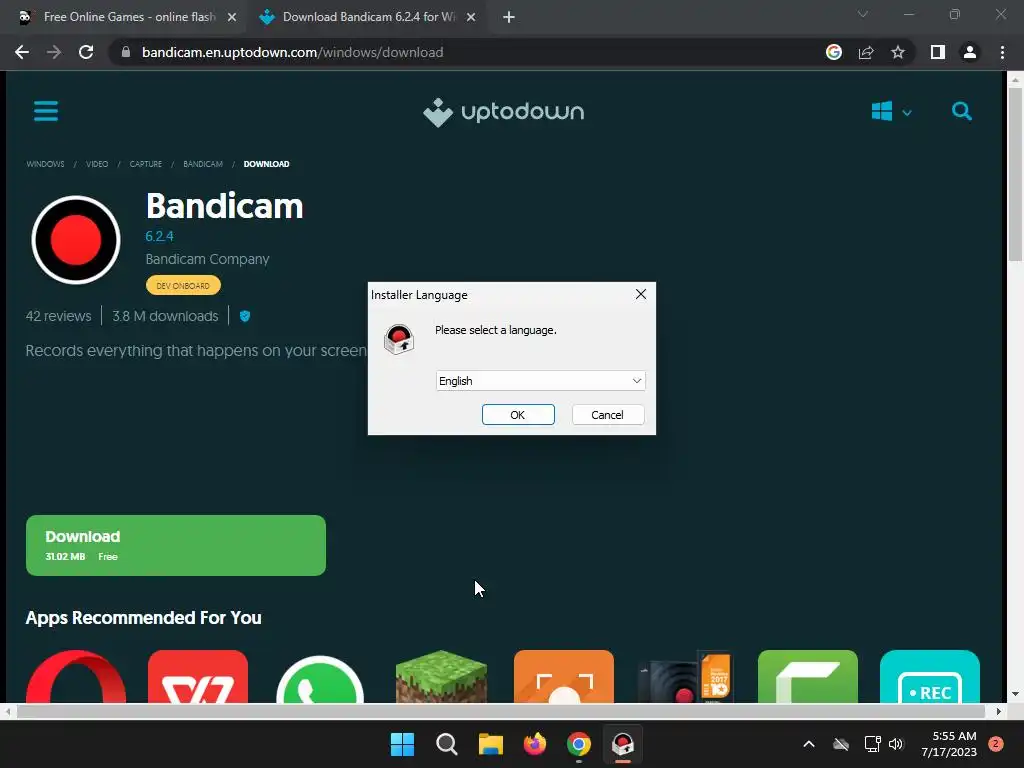Click the blue verified shield icon
Image resolution: width=1024 pixels, height=768 pixels.
point(245,316)
